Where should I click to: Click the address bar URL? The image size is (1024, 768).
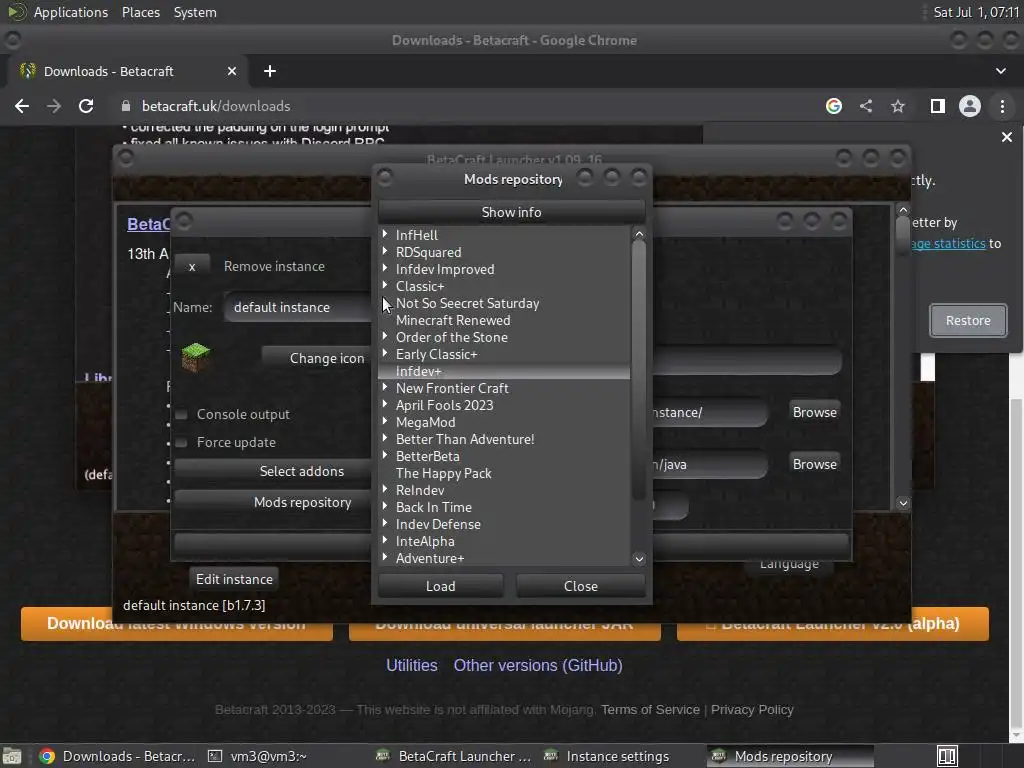pyautogui.click(x=216, y=106)
